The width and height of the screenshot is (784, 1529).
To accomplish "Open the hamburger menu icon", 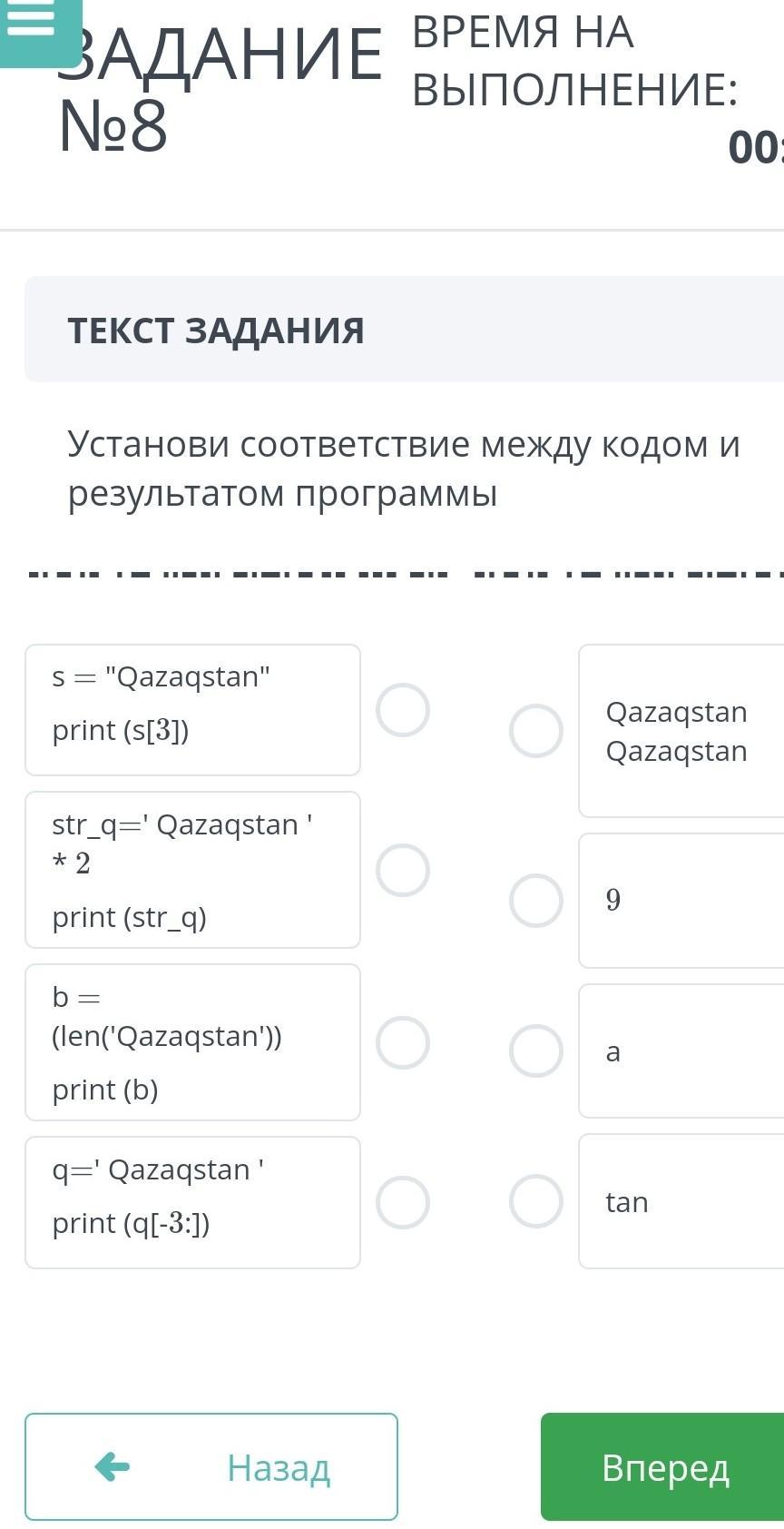I will (31, 24).
